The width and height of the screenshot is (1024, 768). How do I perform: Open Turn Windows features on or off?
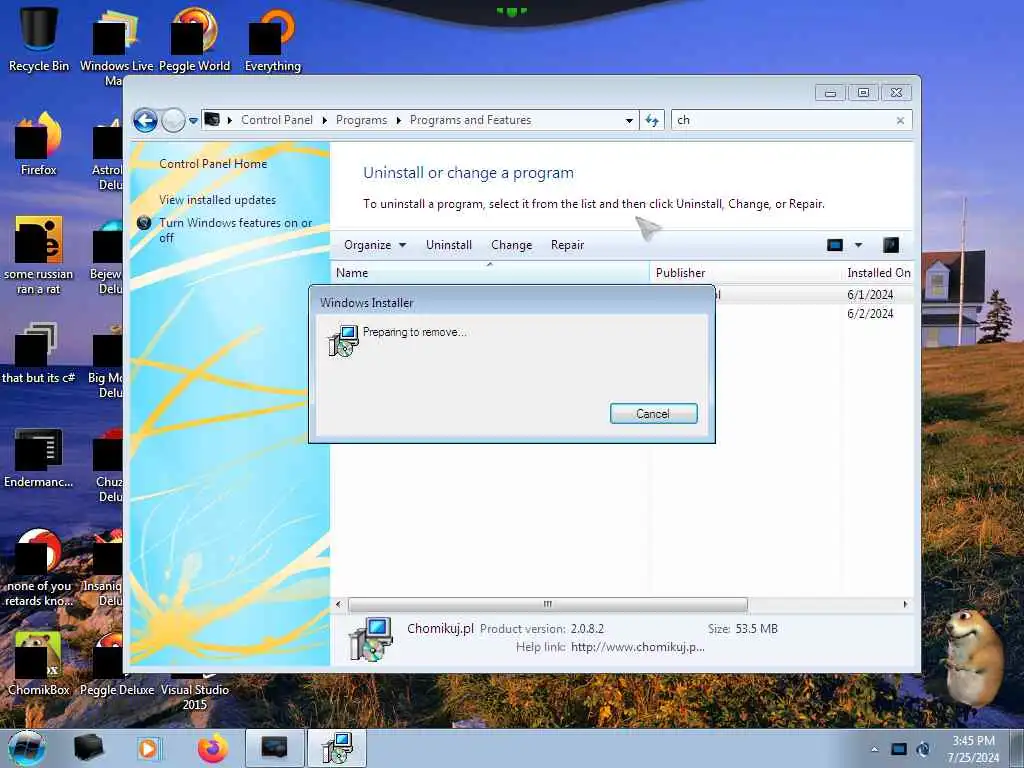pyautogui.click(x=235, y=230)
